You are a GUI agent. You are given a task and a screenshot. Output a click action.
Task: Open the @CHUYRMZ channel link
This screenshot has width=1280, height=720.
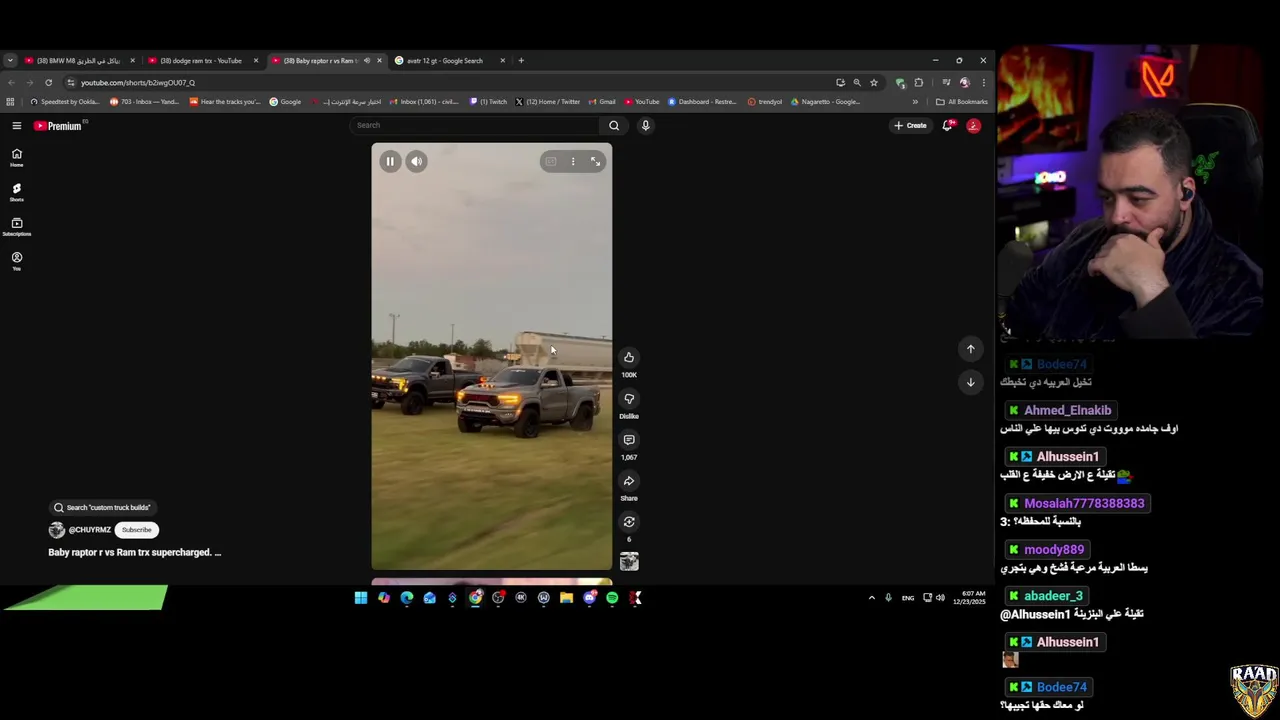[89, 530]
